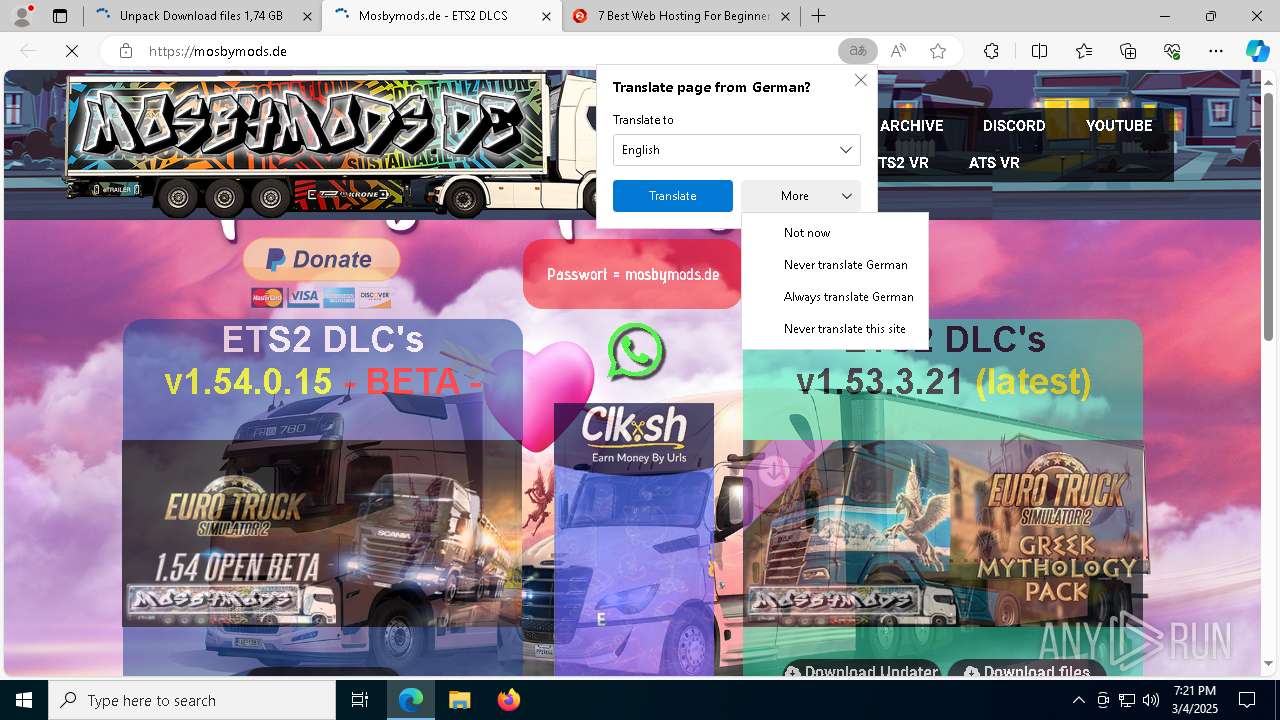This screenshot has width=1280, height=720.
Task: Open network status tray icon
Action: pos(1127,700)
